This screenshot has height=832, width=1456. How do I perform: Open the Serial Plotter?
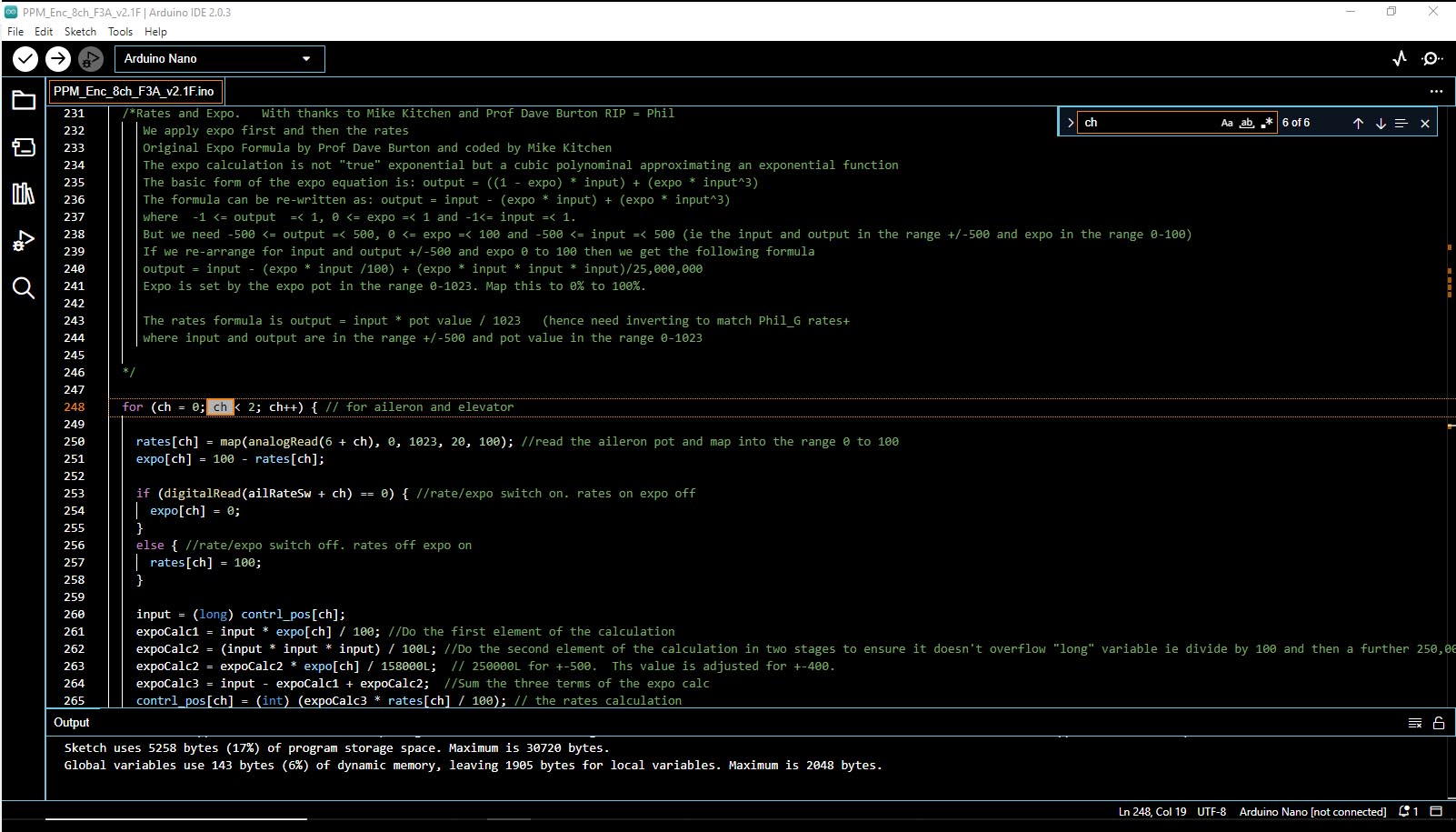1400,59
